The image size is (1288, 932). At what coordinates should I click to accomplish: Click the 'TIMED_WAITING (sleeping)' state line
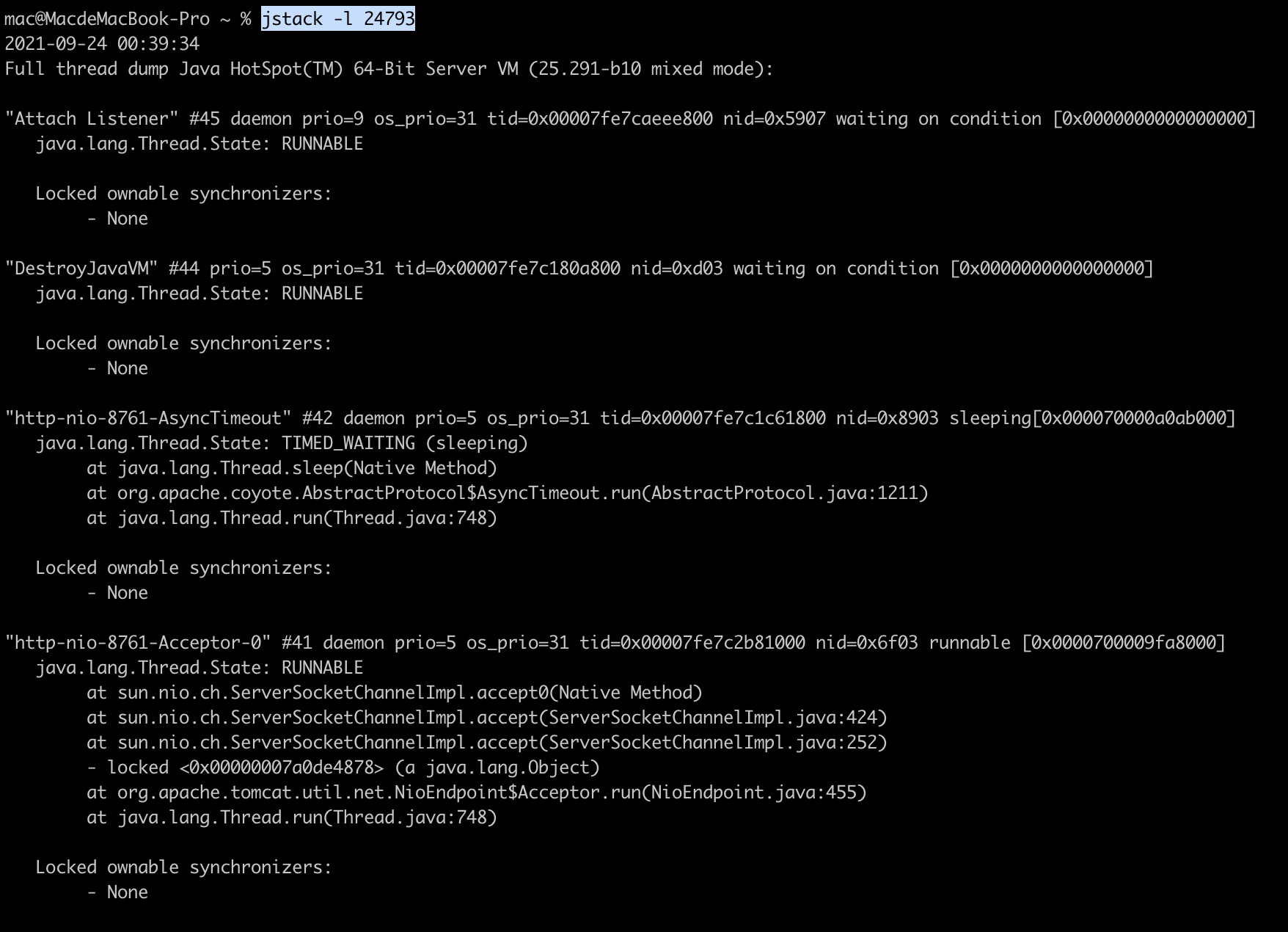point(282,443)
